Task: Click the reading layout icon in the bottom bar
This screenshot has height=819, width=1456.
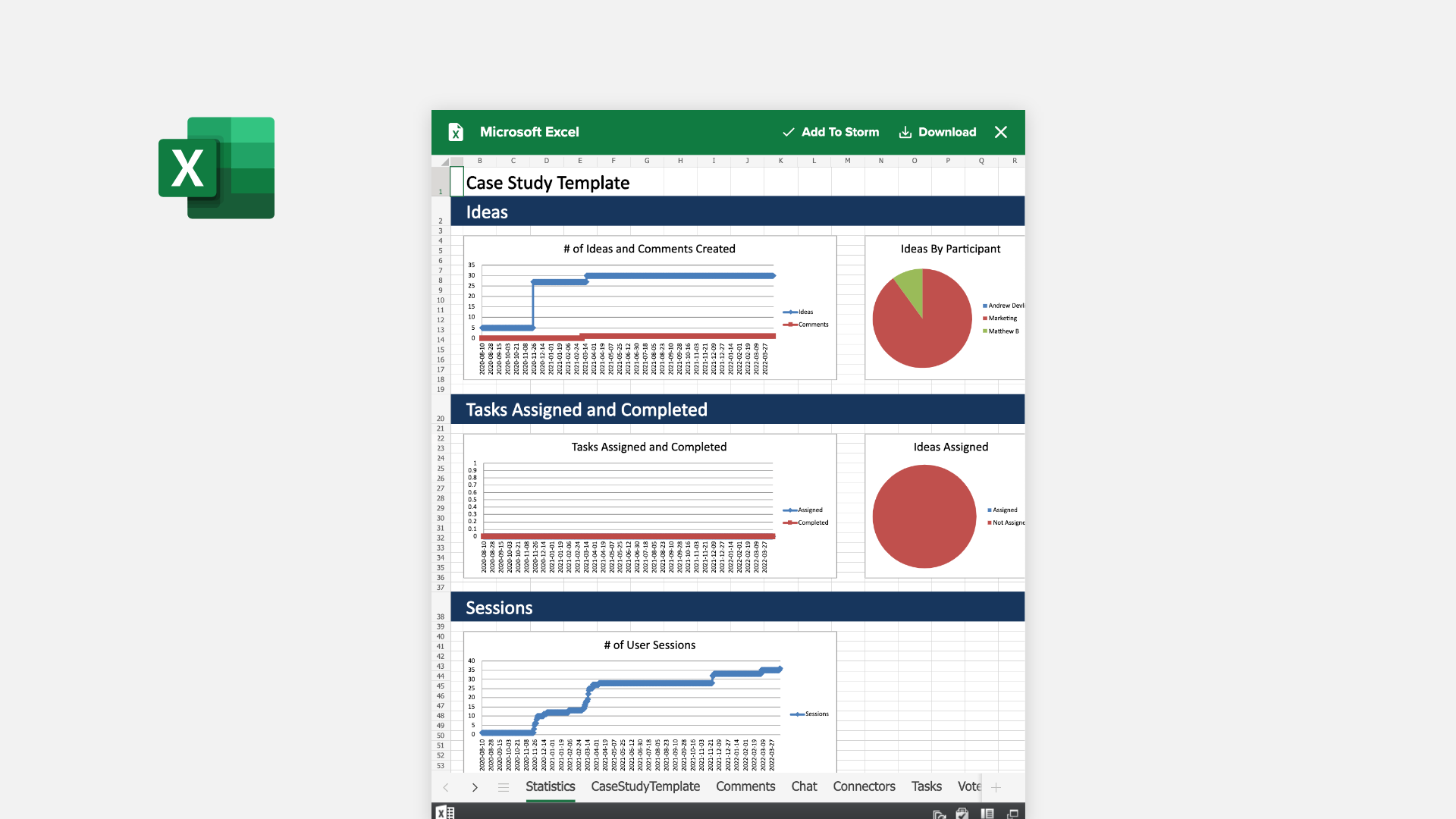Action: (987, 814)
